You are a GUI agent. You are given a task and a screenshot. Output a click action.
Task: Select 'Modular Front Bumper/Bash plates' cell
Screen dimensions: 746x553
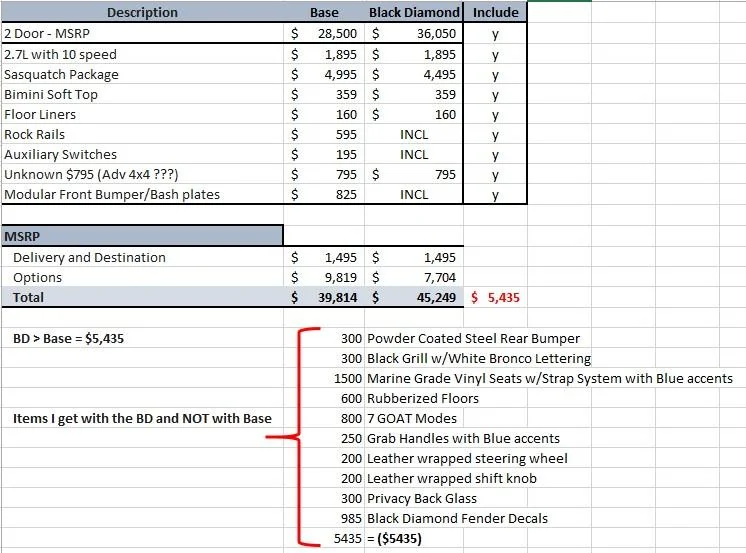[x=142, y=194]
